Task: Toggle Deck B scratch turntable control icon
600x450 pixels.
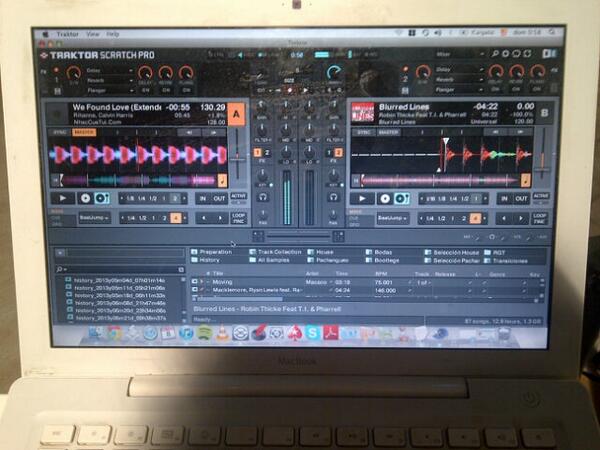Action: pos(401,198)
